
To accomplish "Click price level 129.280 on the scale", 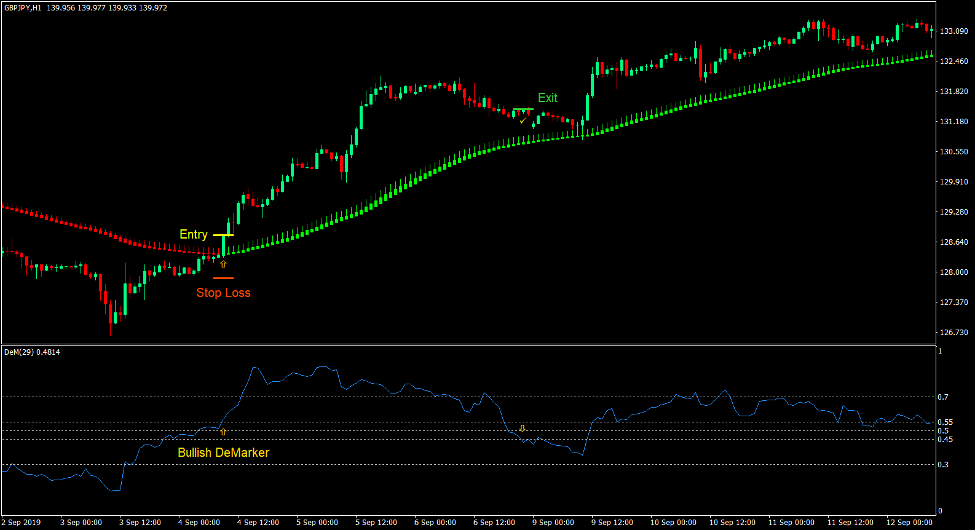I will tap(954, 212).
